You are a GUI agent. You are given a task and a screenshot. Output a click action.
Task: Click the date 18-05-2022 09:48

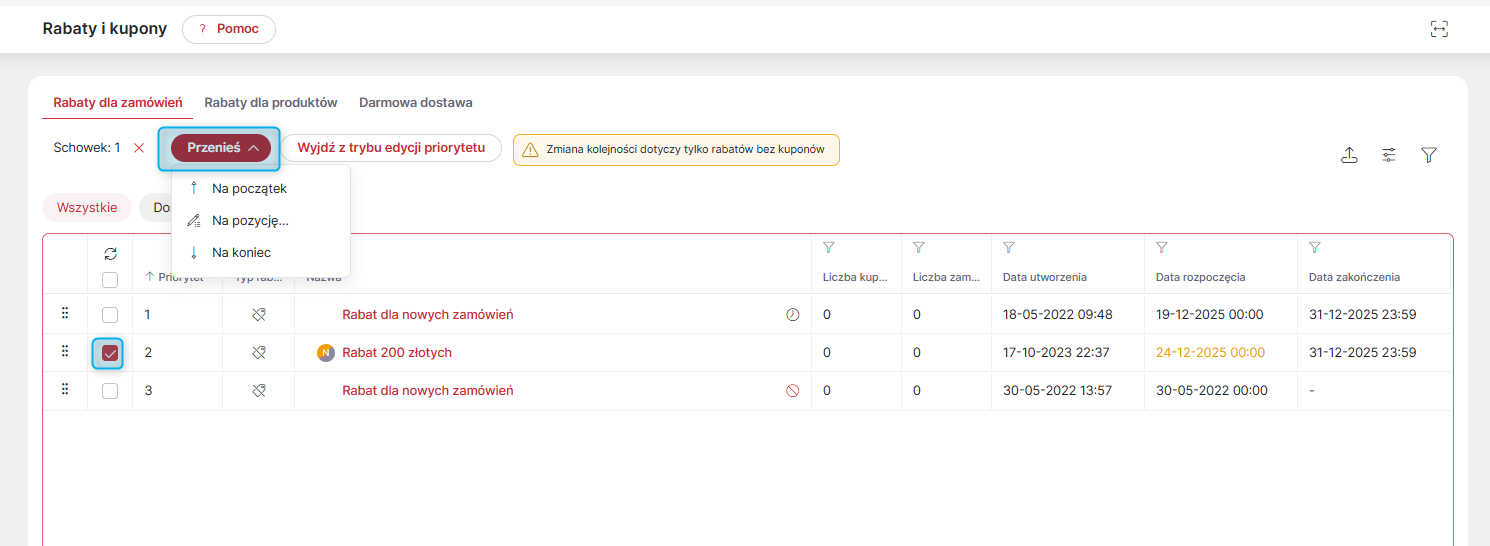[1058, 315]
